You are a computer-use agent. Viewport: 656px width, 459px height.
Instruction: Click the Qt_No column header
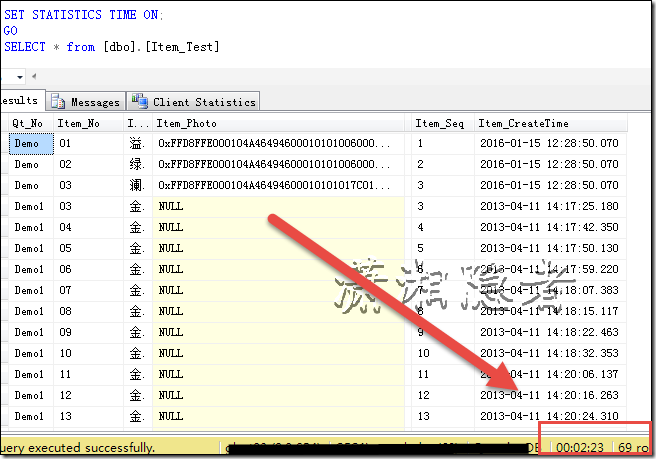click(x=27, y=123)
